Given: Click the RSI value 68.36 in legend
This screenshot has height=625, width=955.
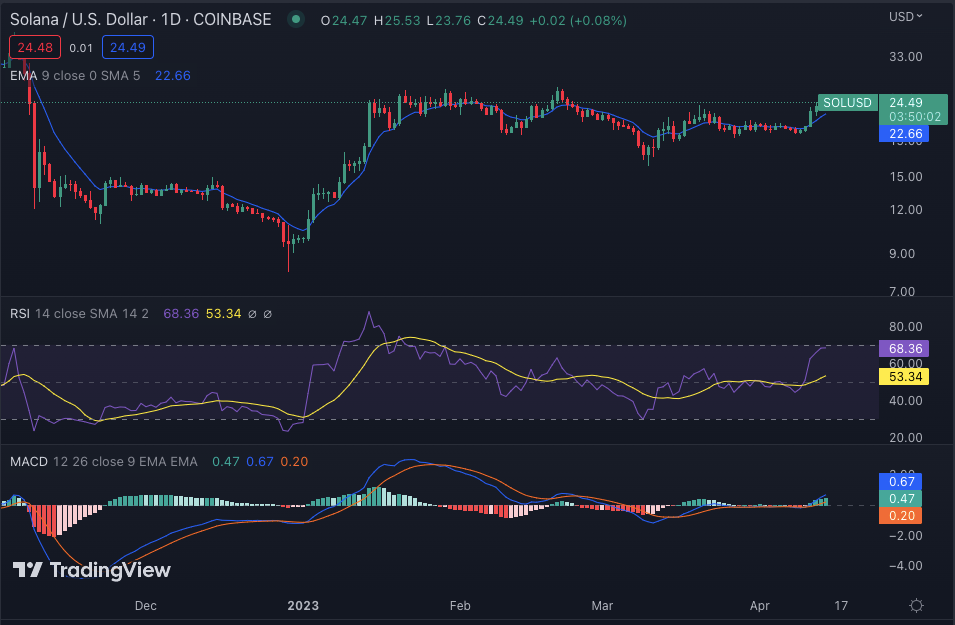Looking at the screenshot, I should click(181, 314).
